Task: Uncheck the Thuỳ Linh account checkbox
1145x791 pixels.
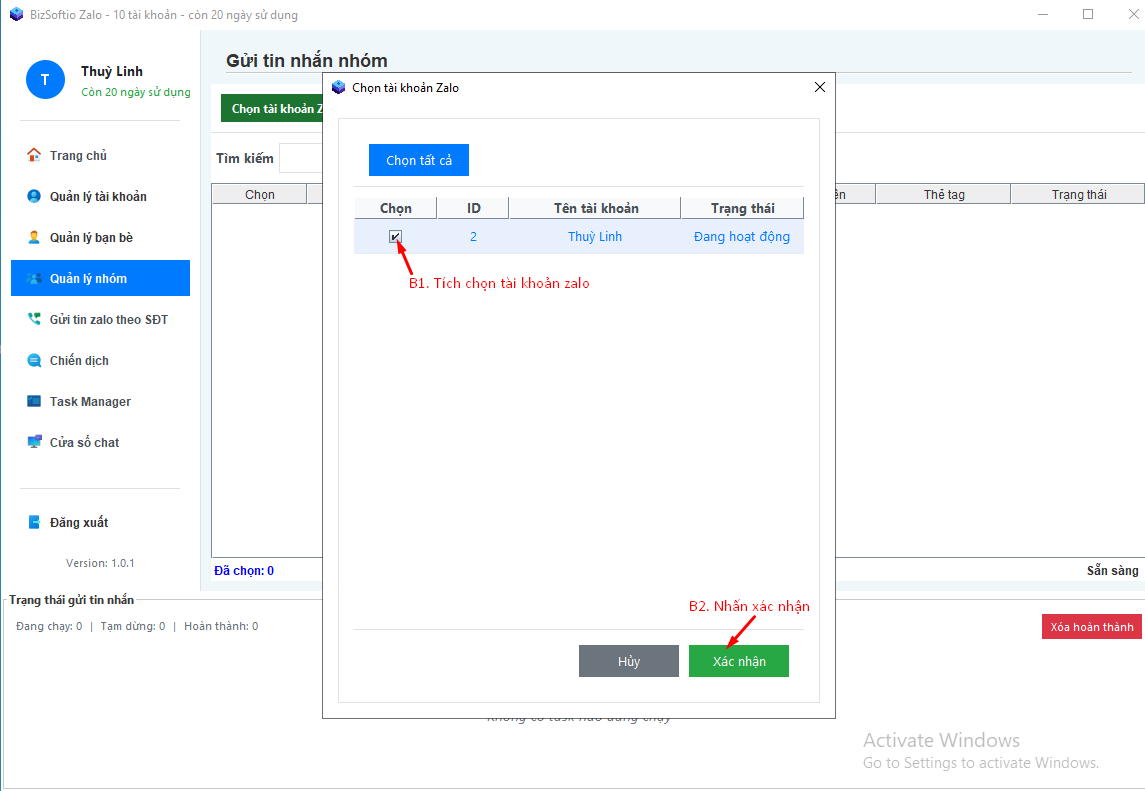Action: [x=396, y=237]
